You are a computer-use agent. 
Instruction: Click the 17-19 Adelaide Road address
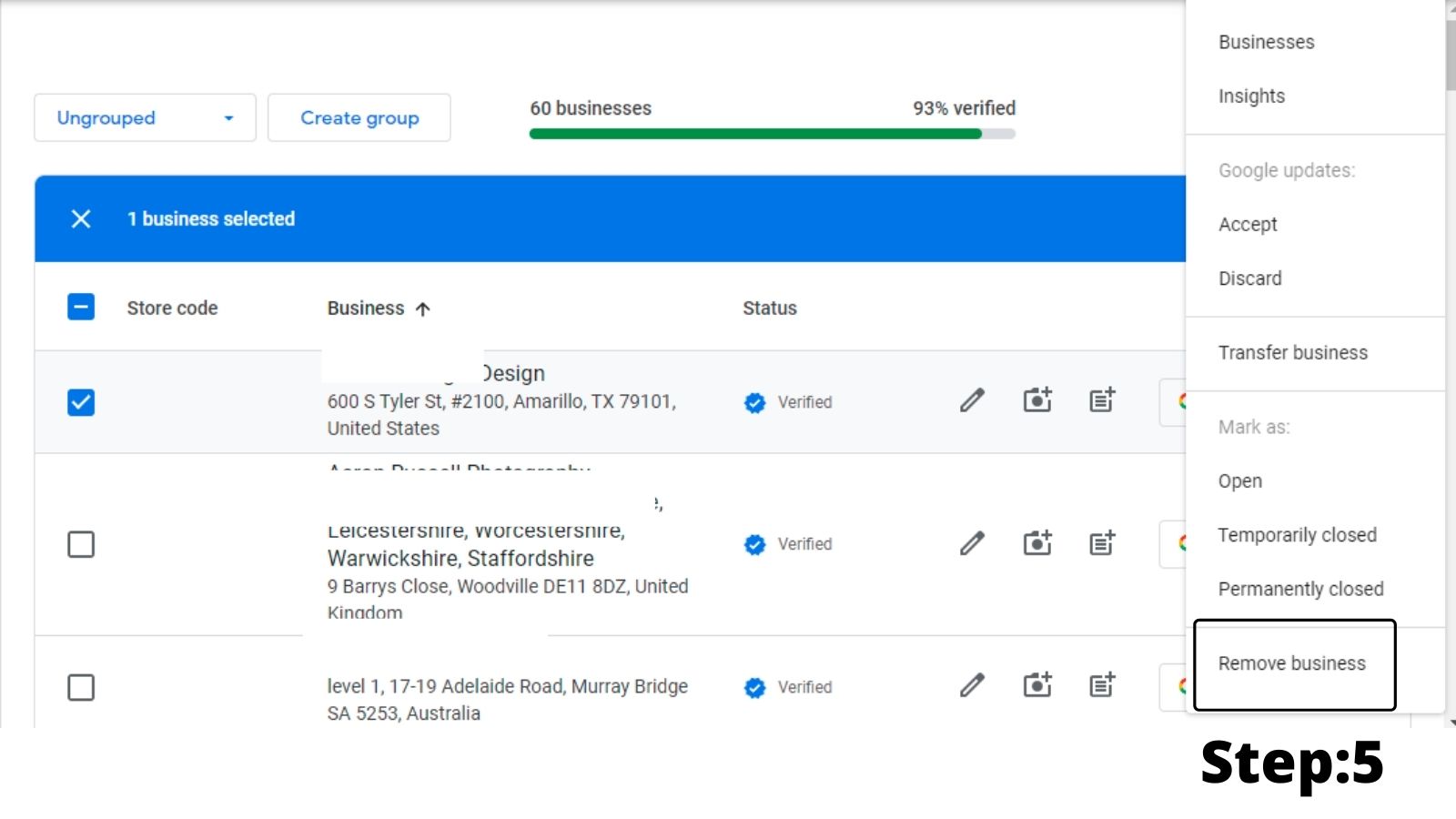coord(507,700)
